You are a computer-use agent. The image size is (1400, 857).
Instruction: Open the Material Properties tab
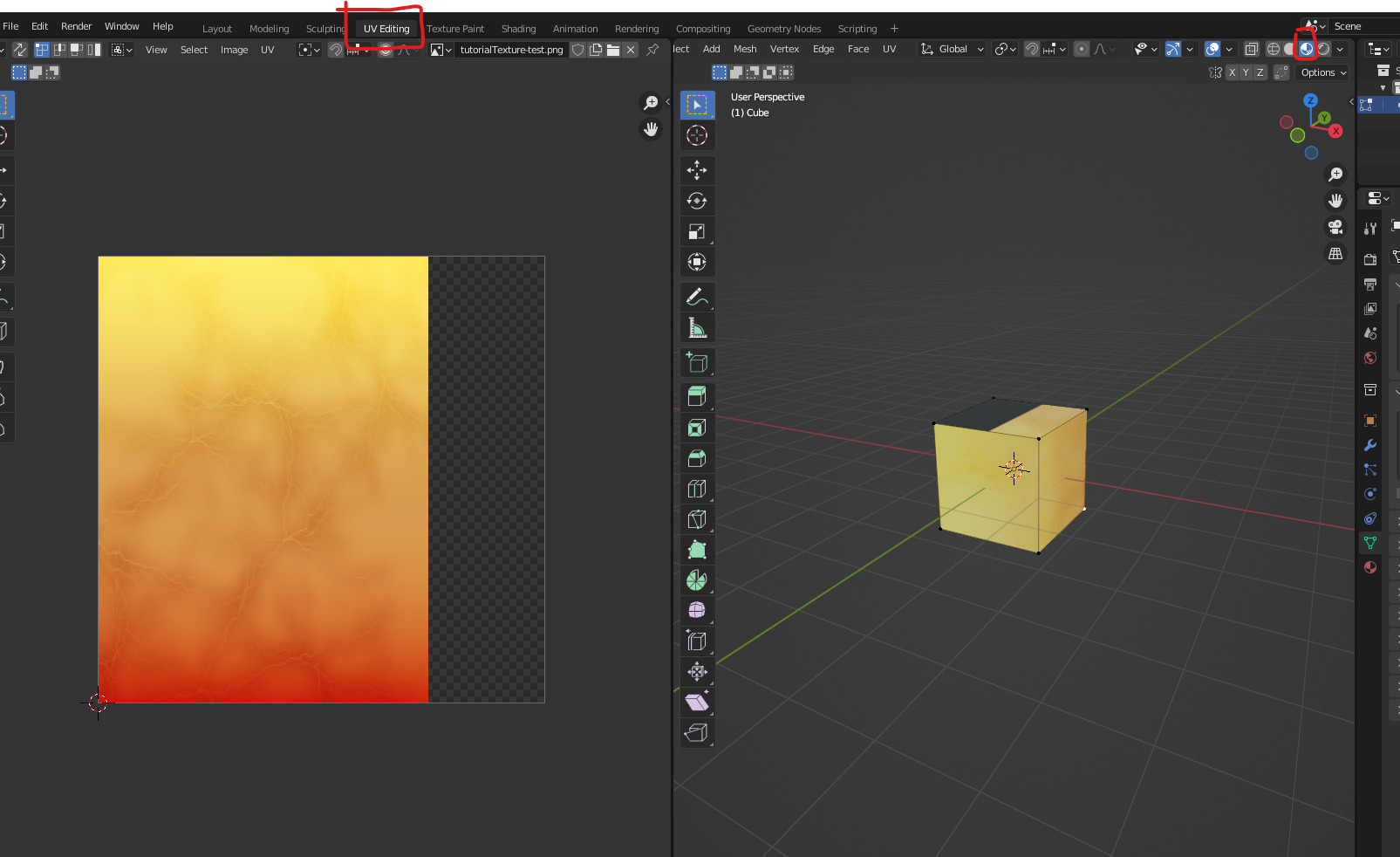coord(1369,566)
